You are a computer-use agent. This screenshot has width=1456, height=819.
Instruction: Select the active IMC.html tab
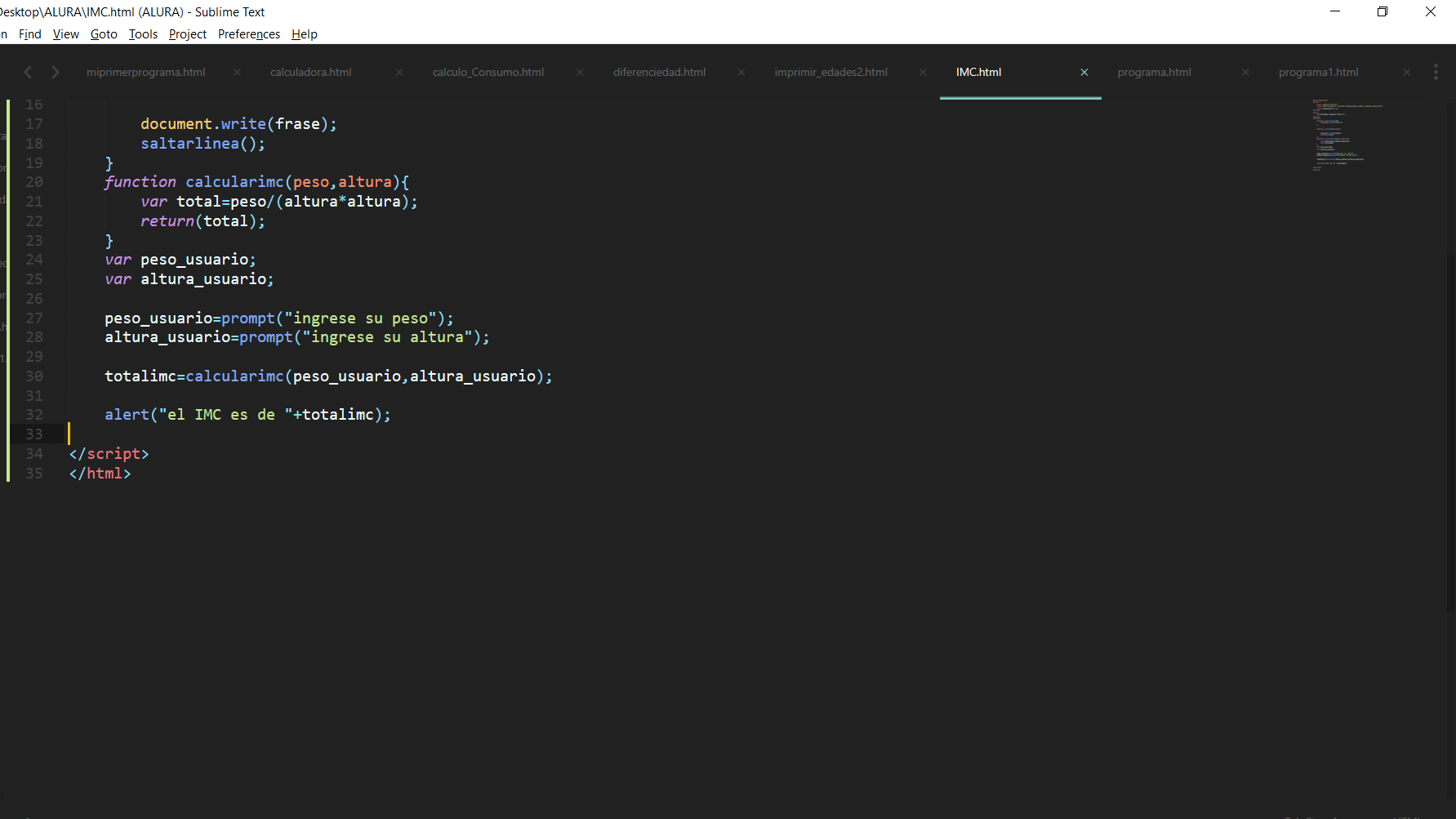click(x=979, y=72)
